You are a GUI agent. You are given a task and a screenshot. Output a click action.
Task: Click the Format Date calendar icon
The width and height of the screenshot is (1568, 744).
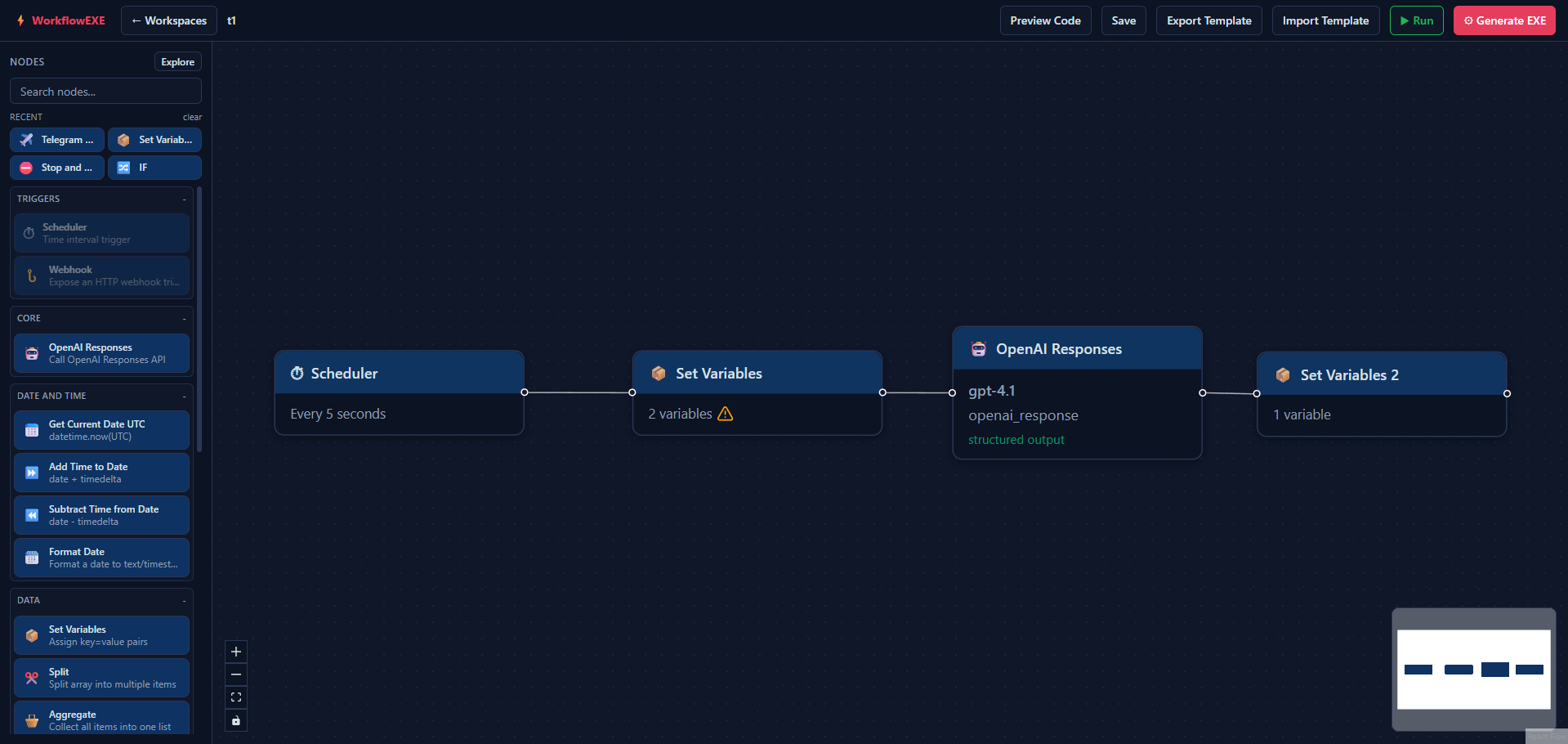(32, 558)
